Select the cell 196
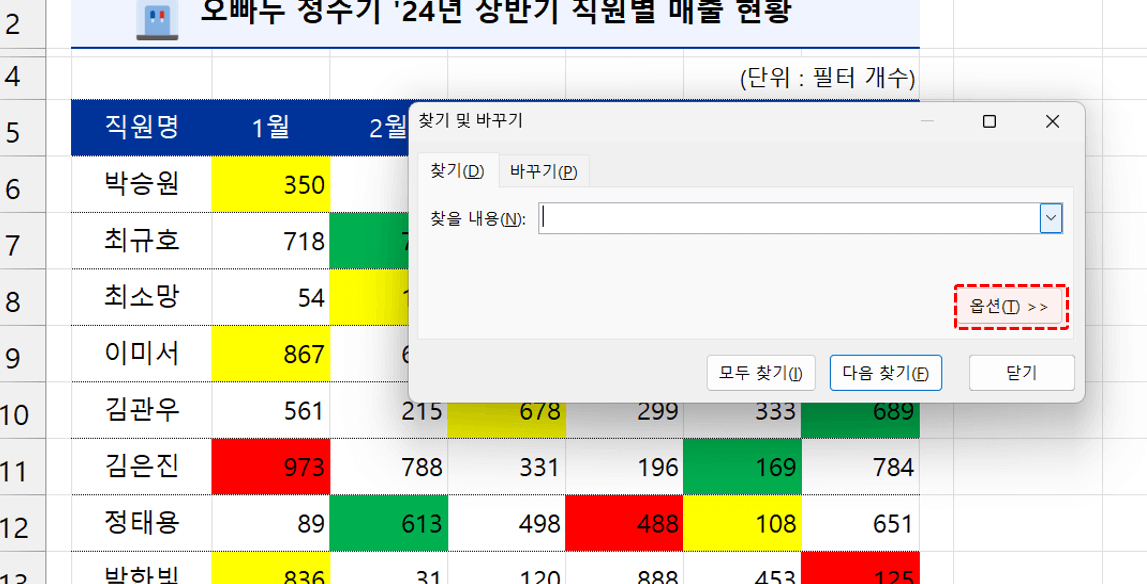This screenshot has height=584, width=1147. coord(624,467)
